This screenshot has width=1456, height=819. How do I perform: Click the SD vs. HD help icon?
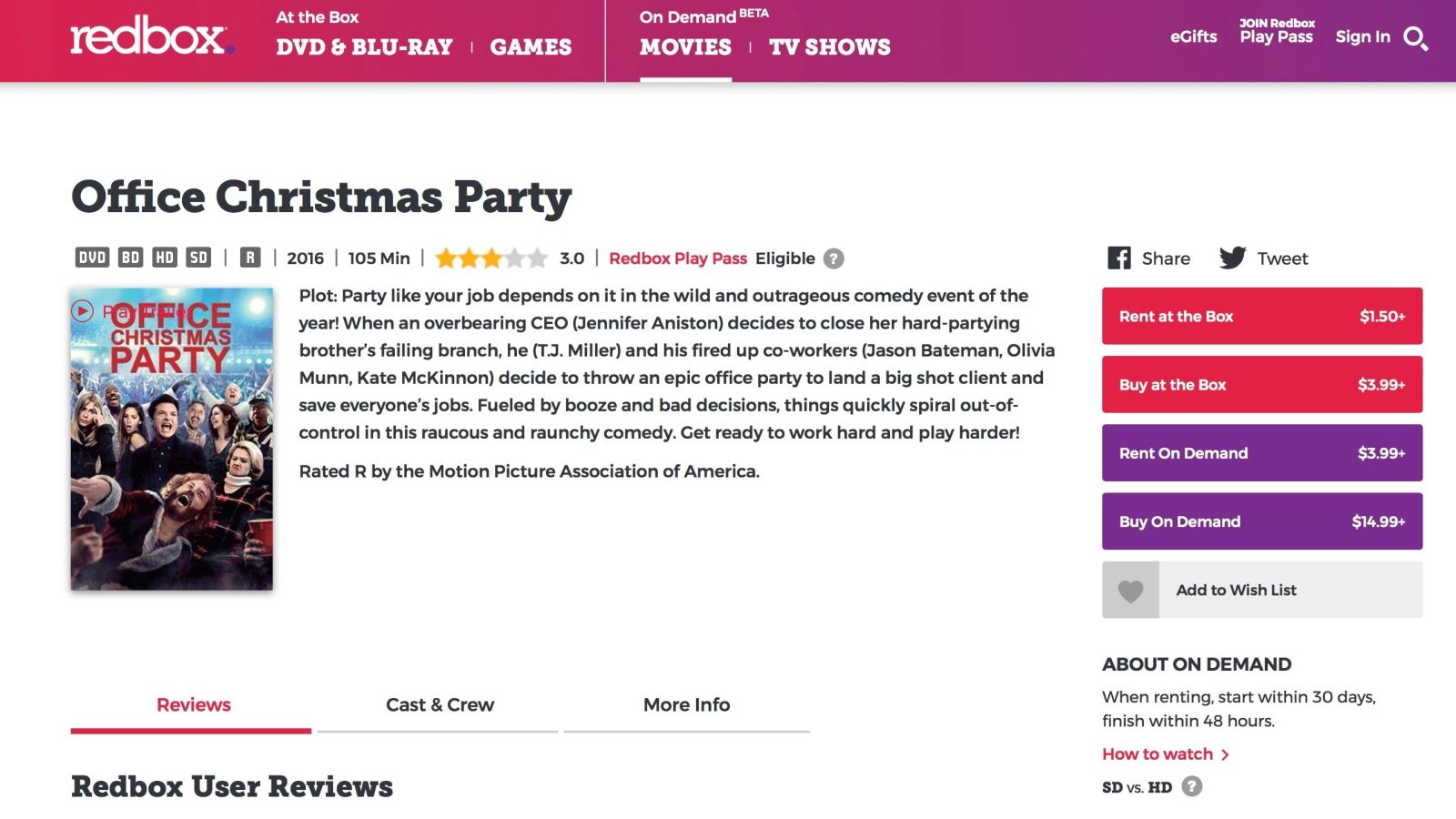(1191, 786)
